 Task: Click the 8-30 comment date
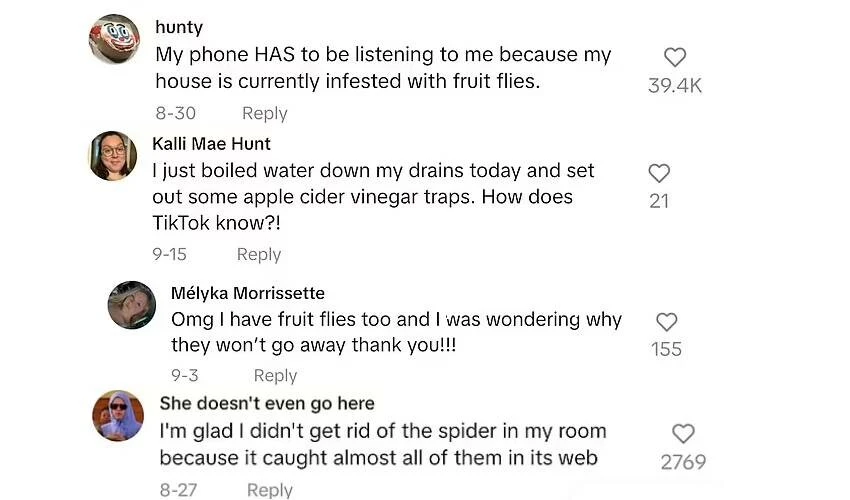[x=175, y=113]
